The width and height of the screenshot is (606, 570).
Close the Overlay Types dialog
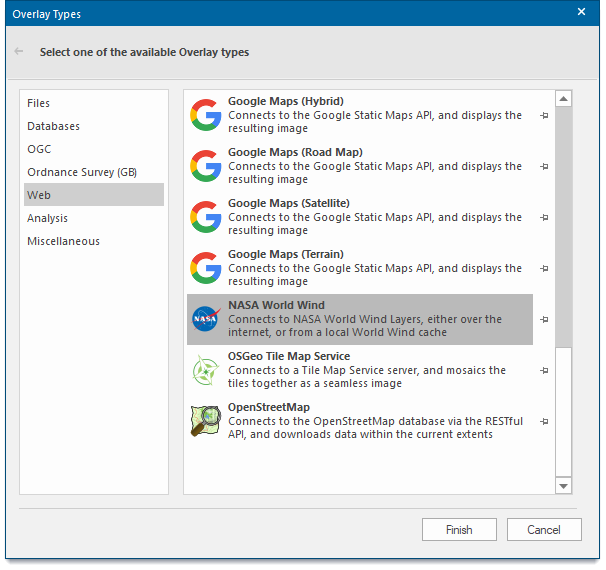(581, 12)
